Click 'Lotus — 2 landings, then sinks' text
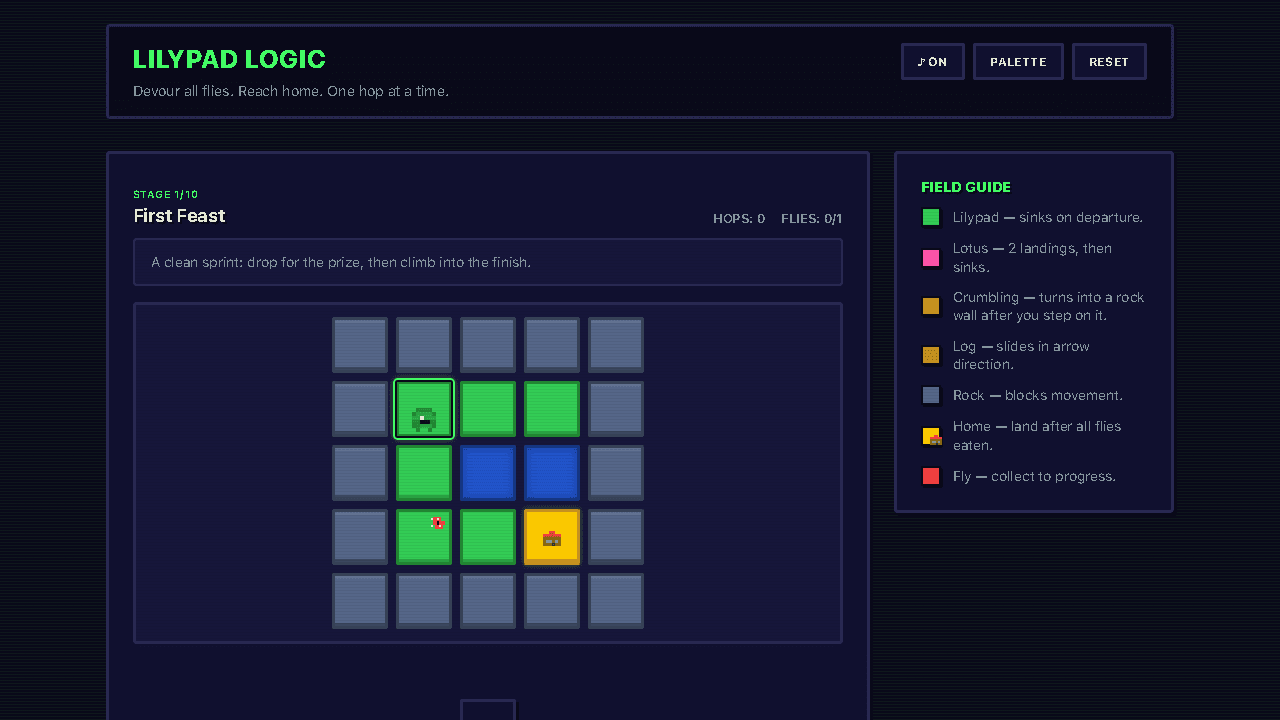The width and height of the screenshot is (1280, 720). point(1032,258)
